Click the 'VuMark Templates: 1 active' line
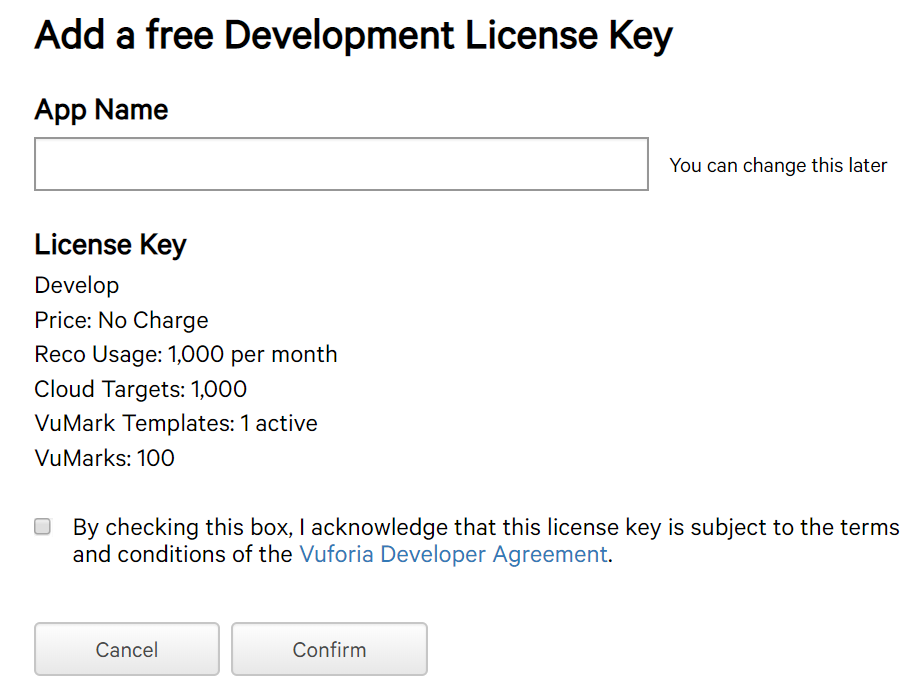 tap(176, 424)
